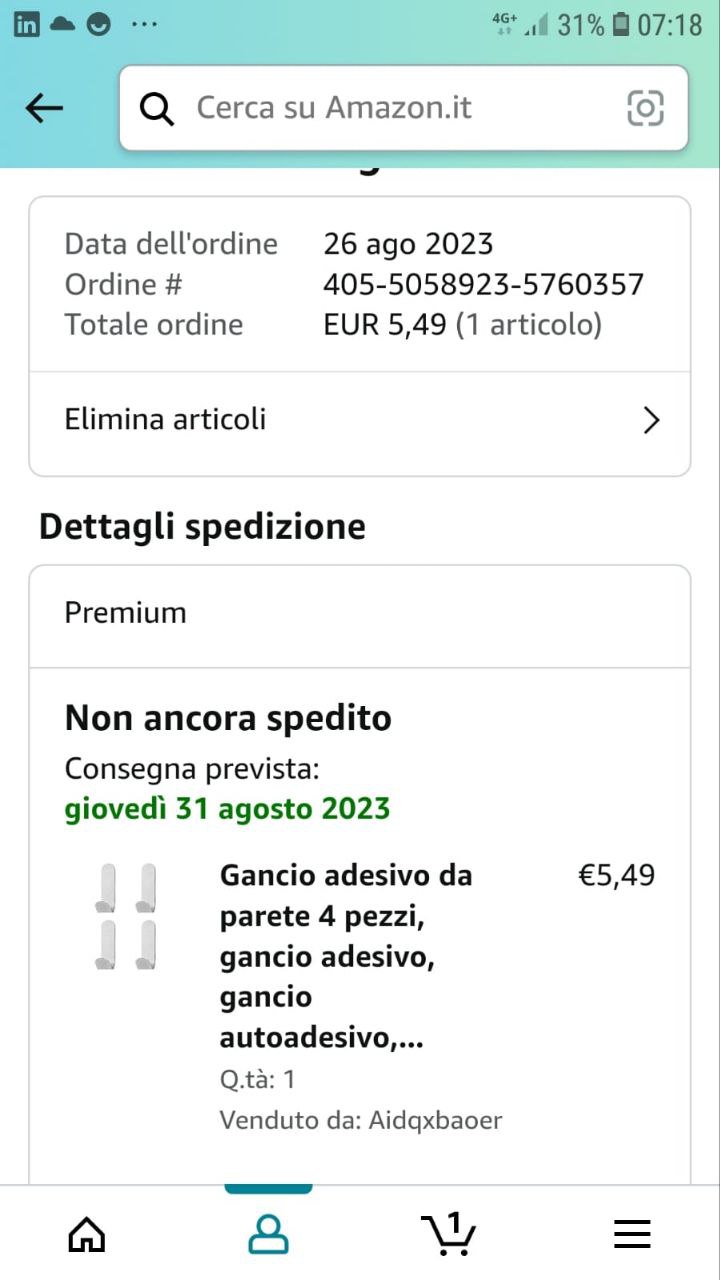The height and width of the screenshot is (1280, 720).
Task: Tap the seller name Aidqxbaoer
Action: point(435,1120)
